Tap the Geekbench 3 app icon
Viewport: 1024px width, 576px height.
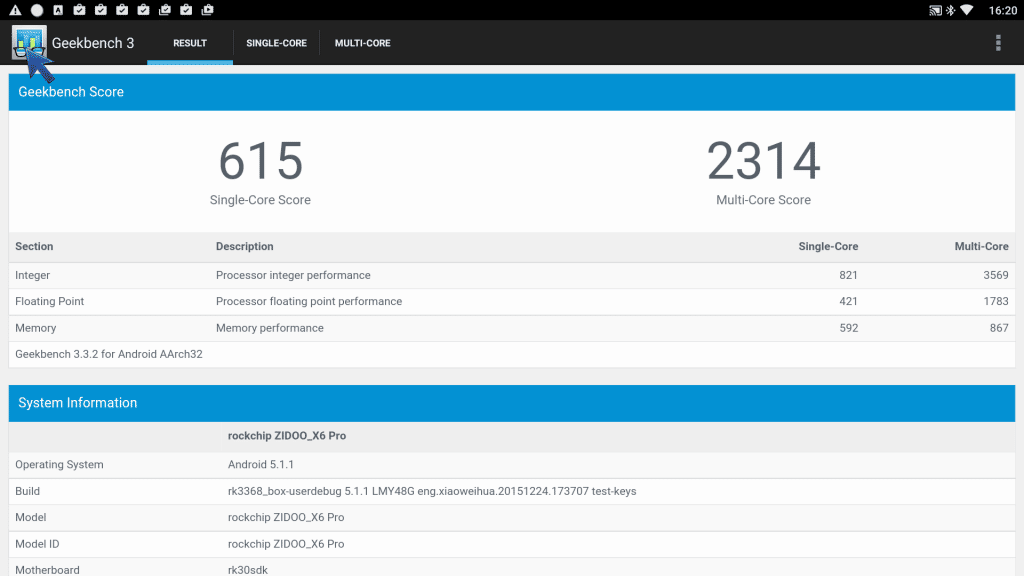pyautogui.click(x=29, y=43)
